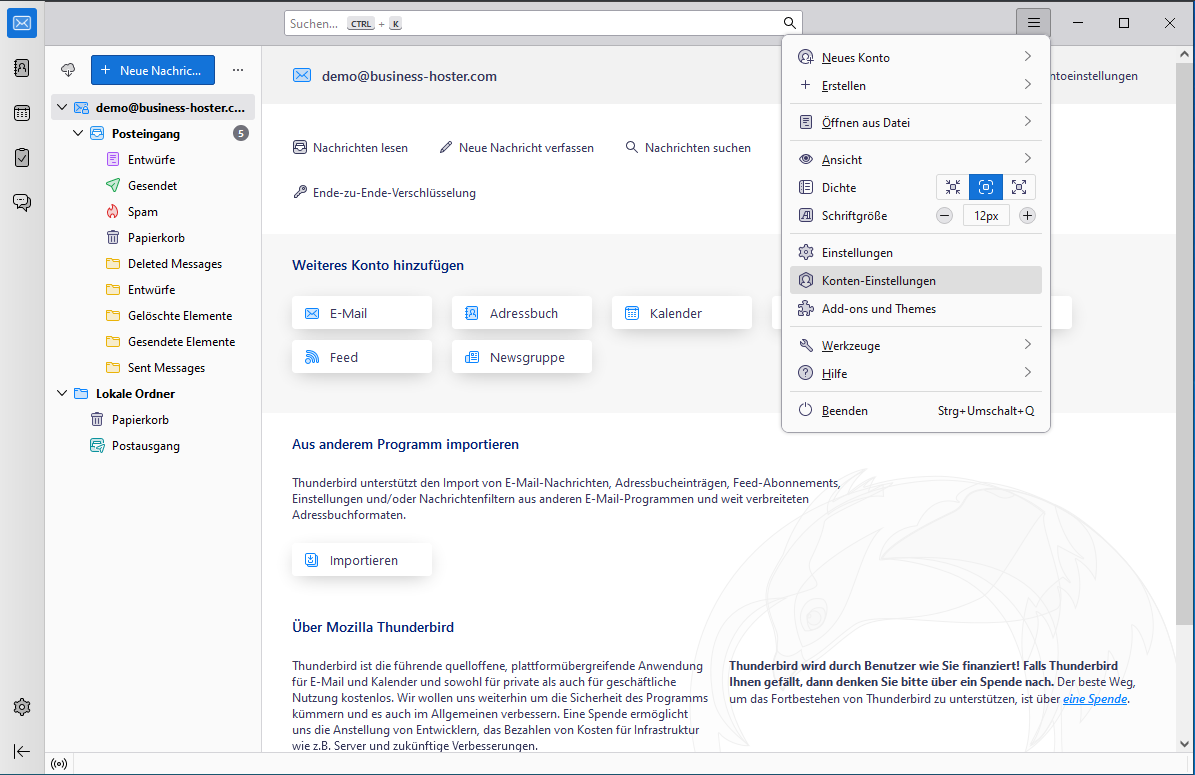Click the Posteingang unread count badge
The width and height of the screenshot is (1195, 775).
pos(241,133)
